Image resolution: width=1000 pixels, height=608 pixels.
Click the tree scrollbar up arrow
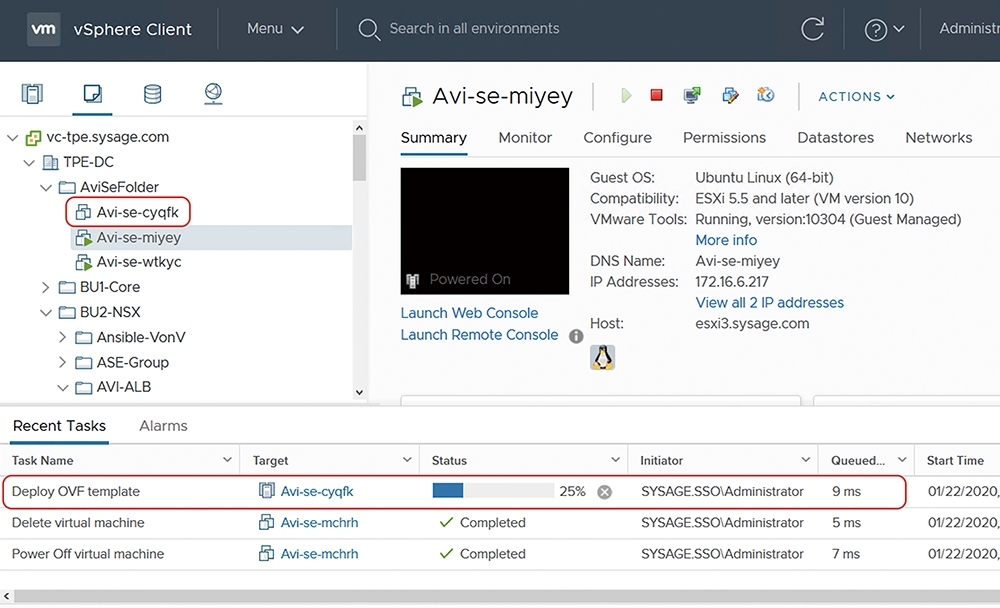359,128
